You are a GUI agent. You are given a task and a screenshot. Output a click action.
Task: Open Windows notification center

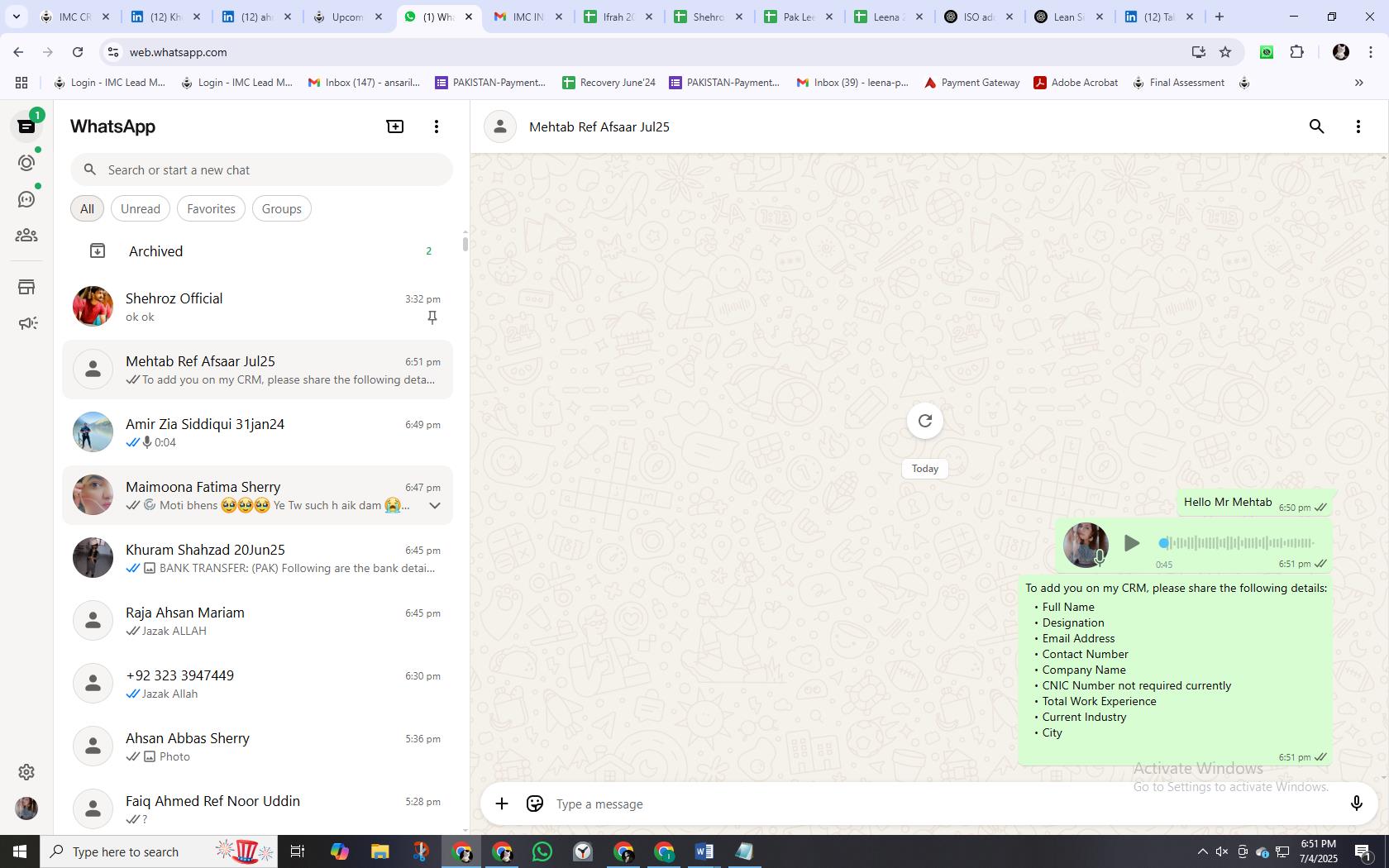point(1363,851)
